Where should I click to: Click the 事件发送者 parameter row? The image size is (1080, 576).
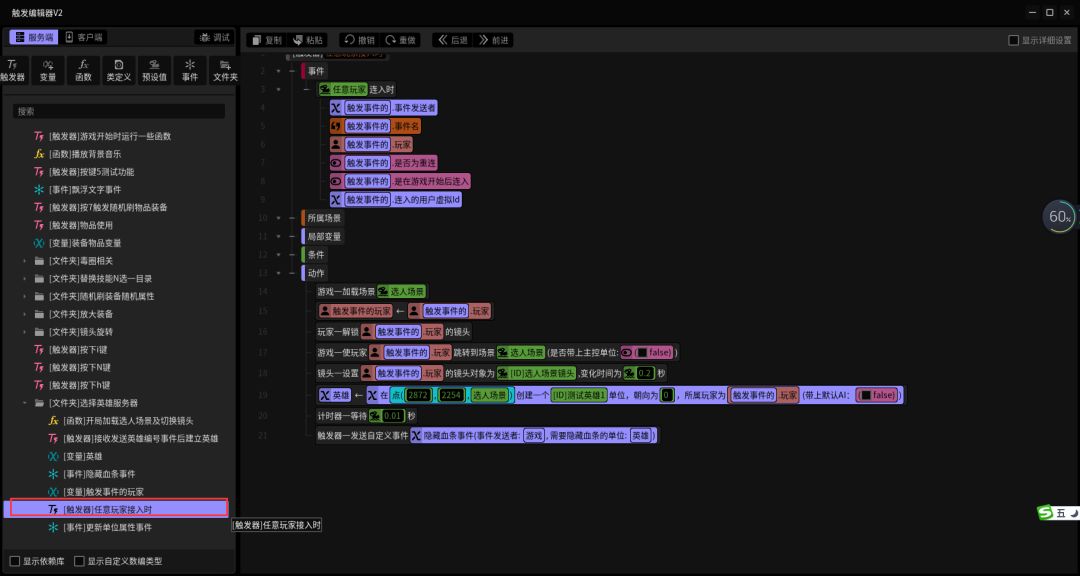pyautogui.click(x=383, y=107)
